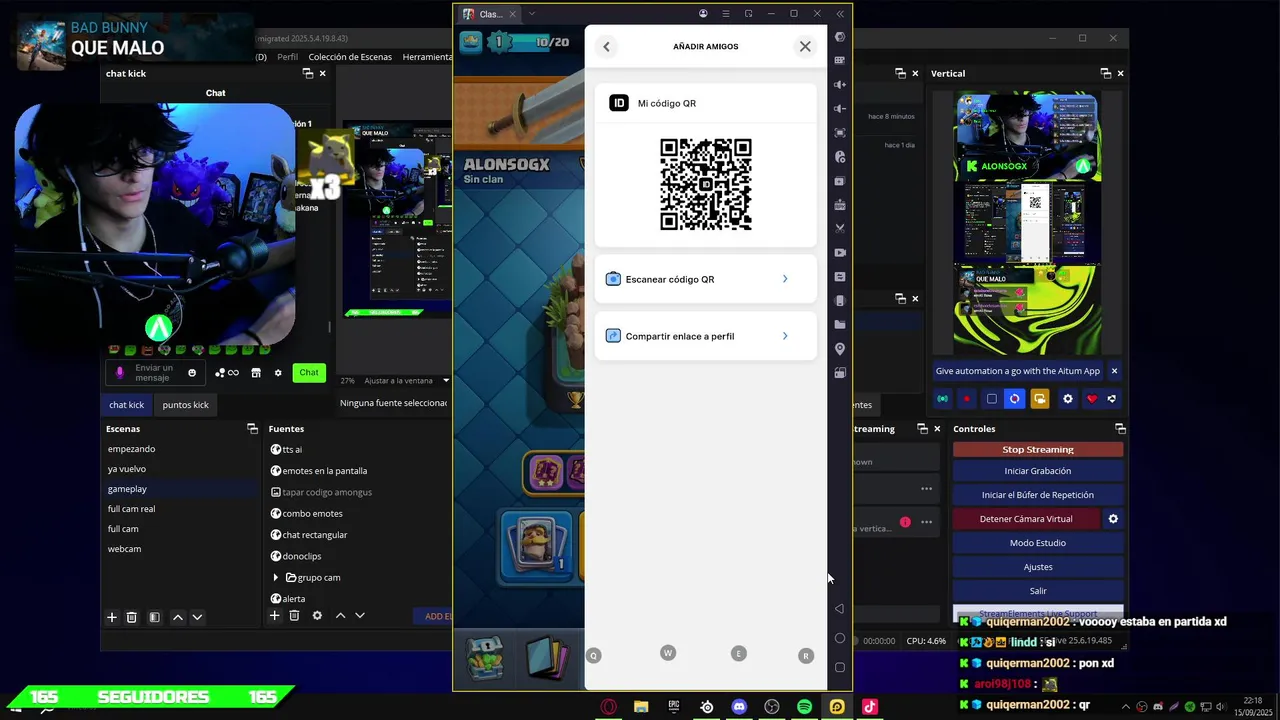The image size is (1280, 720).
Task: Send message with green Chat button
Action: [x=309, y=373]
